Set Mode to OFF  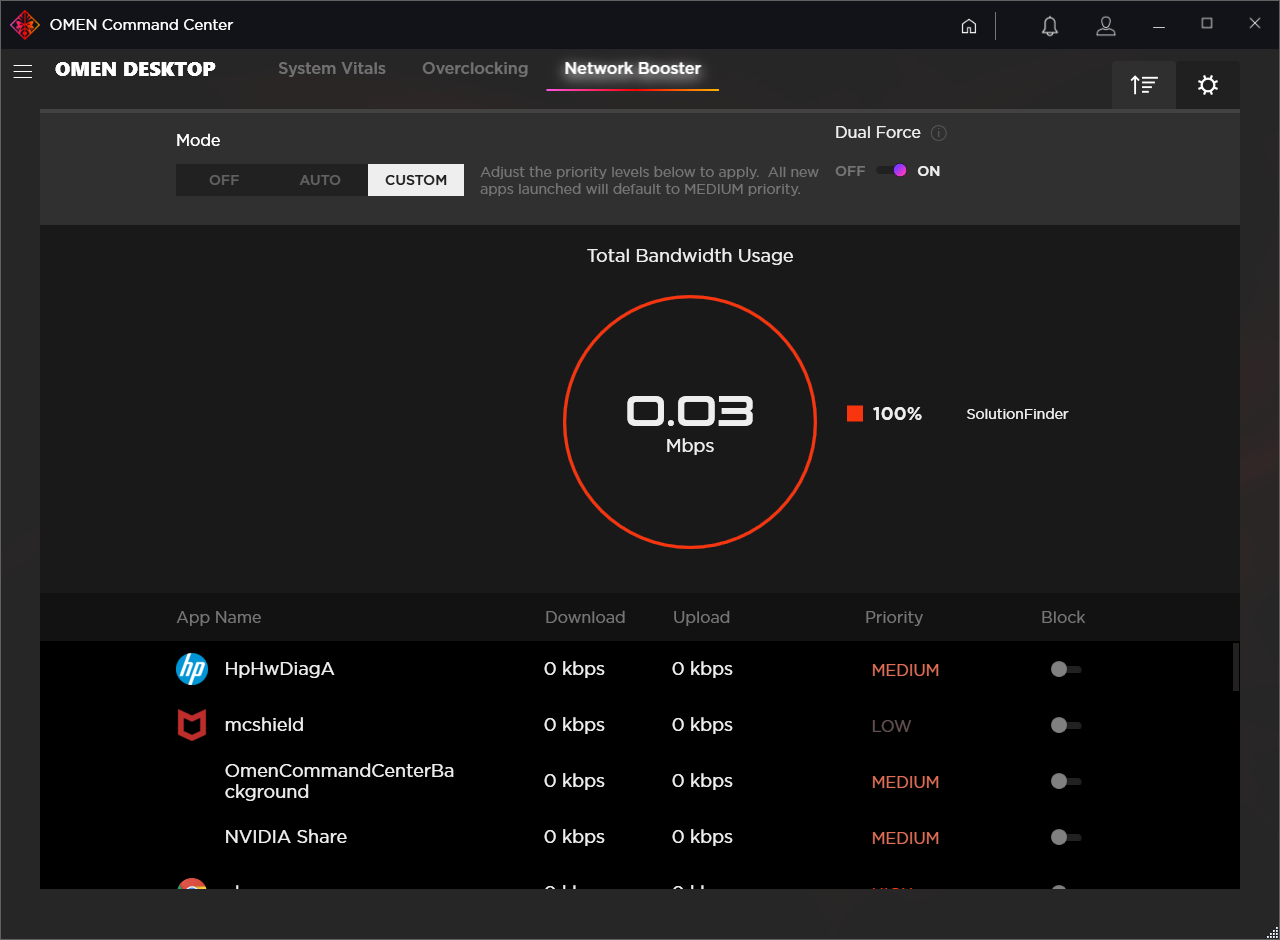pyautogui.click(x=224, y=180)
